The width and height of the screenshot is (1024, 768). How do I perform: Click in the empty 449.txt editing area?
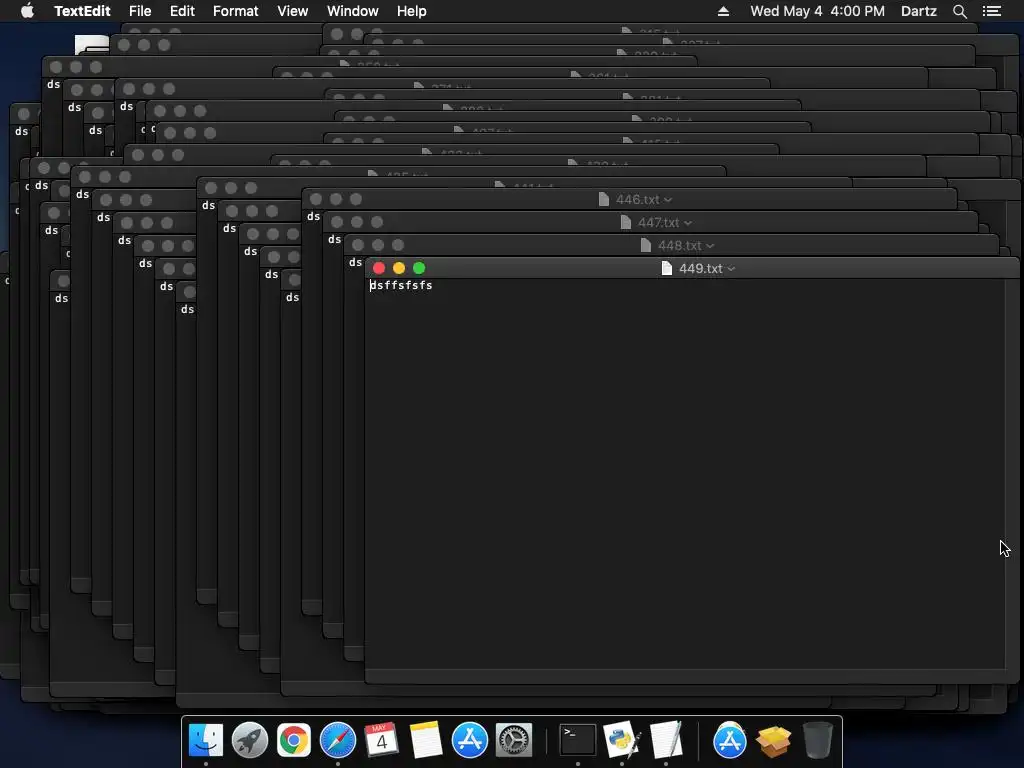click(684, 480)
